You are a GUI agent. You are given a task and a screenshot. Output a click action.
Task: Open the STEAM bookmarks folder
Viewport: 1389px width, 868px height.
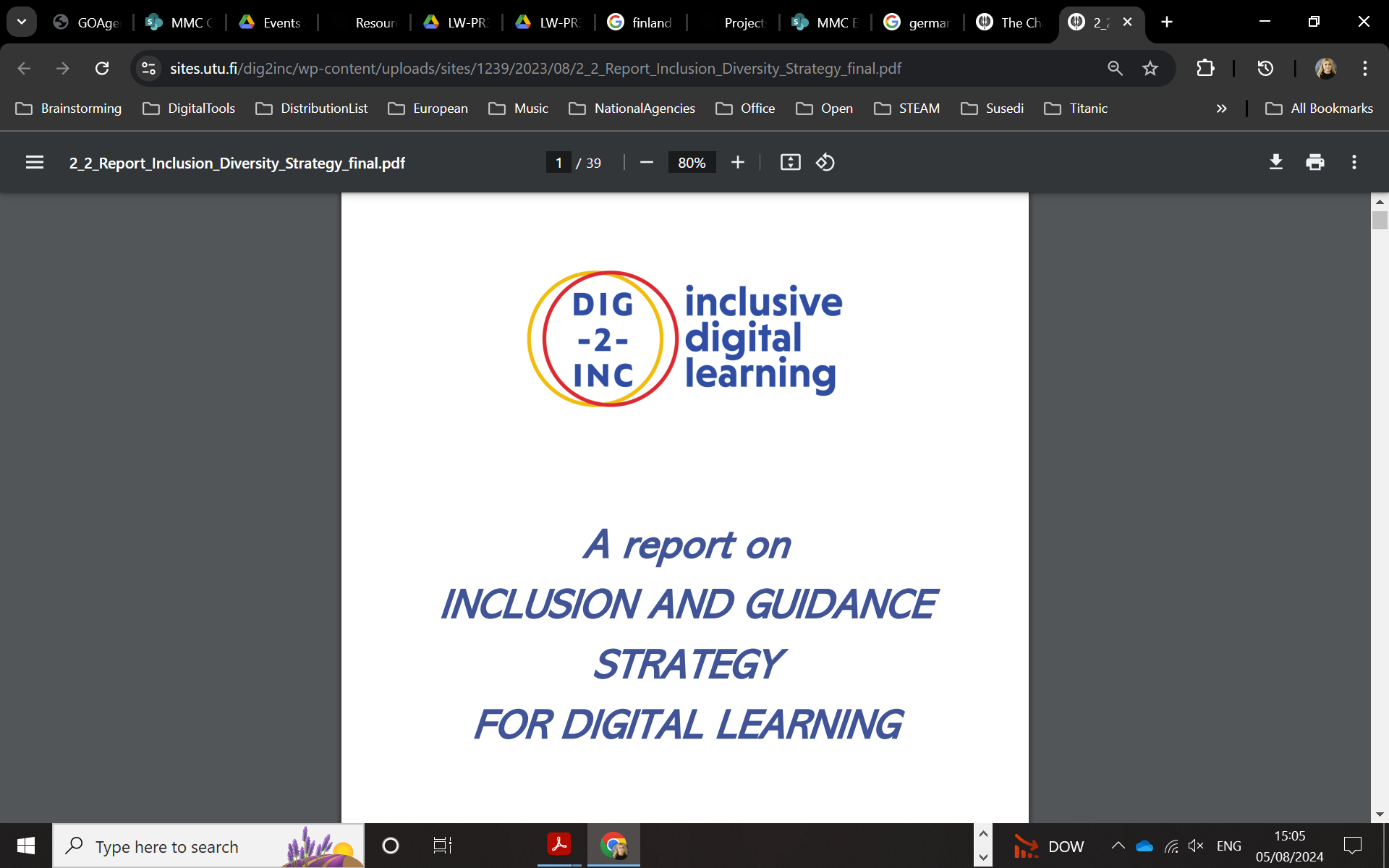(x=907, y=109)
